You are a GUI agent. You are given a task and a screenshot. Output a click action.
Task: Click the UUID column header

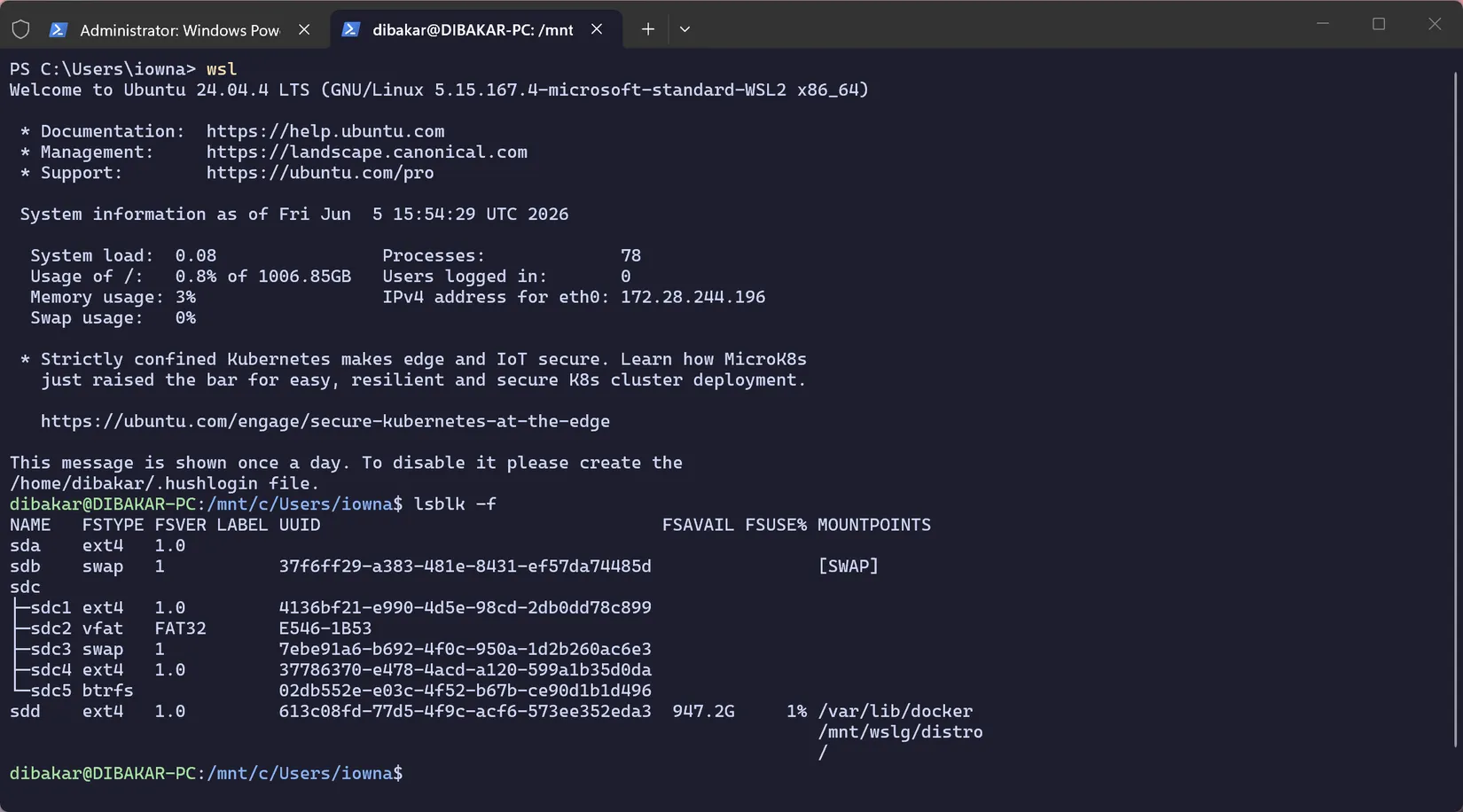point(300,525)
